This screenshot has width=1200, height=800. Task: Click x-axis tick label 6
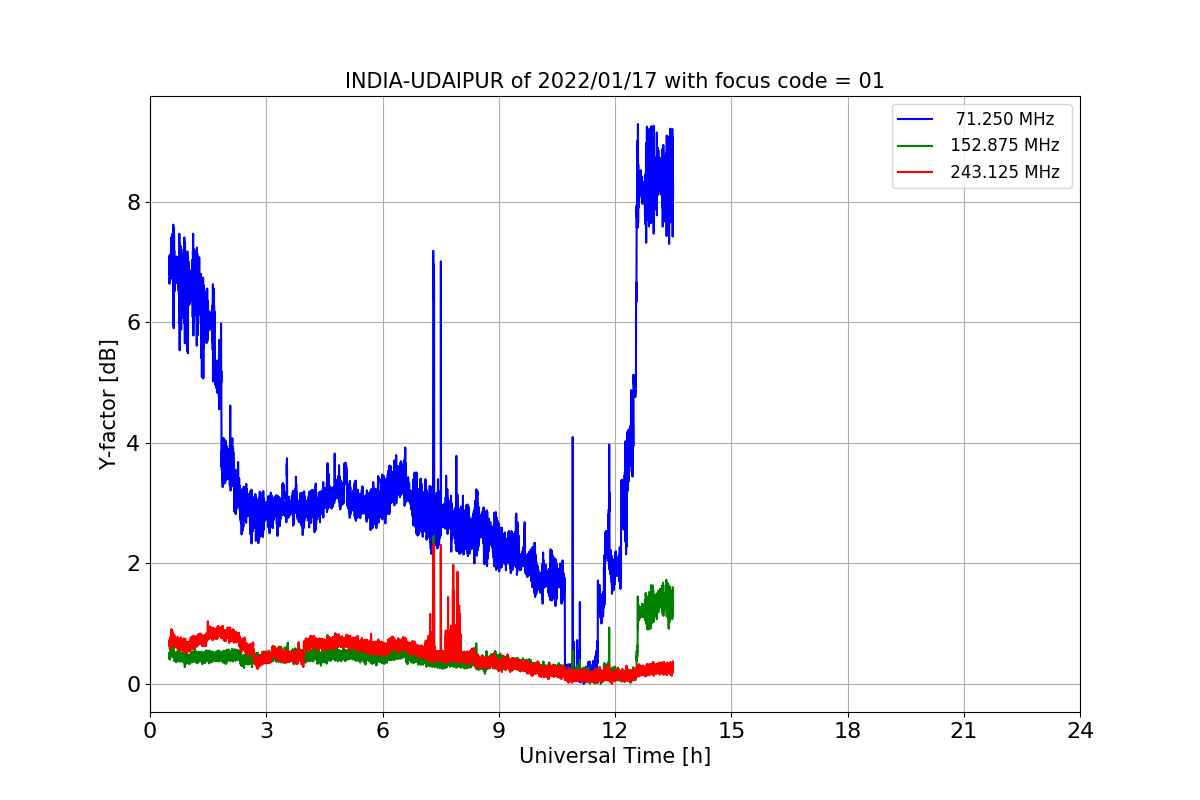(382, 731)
